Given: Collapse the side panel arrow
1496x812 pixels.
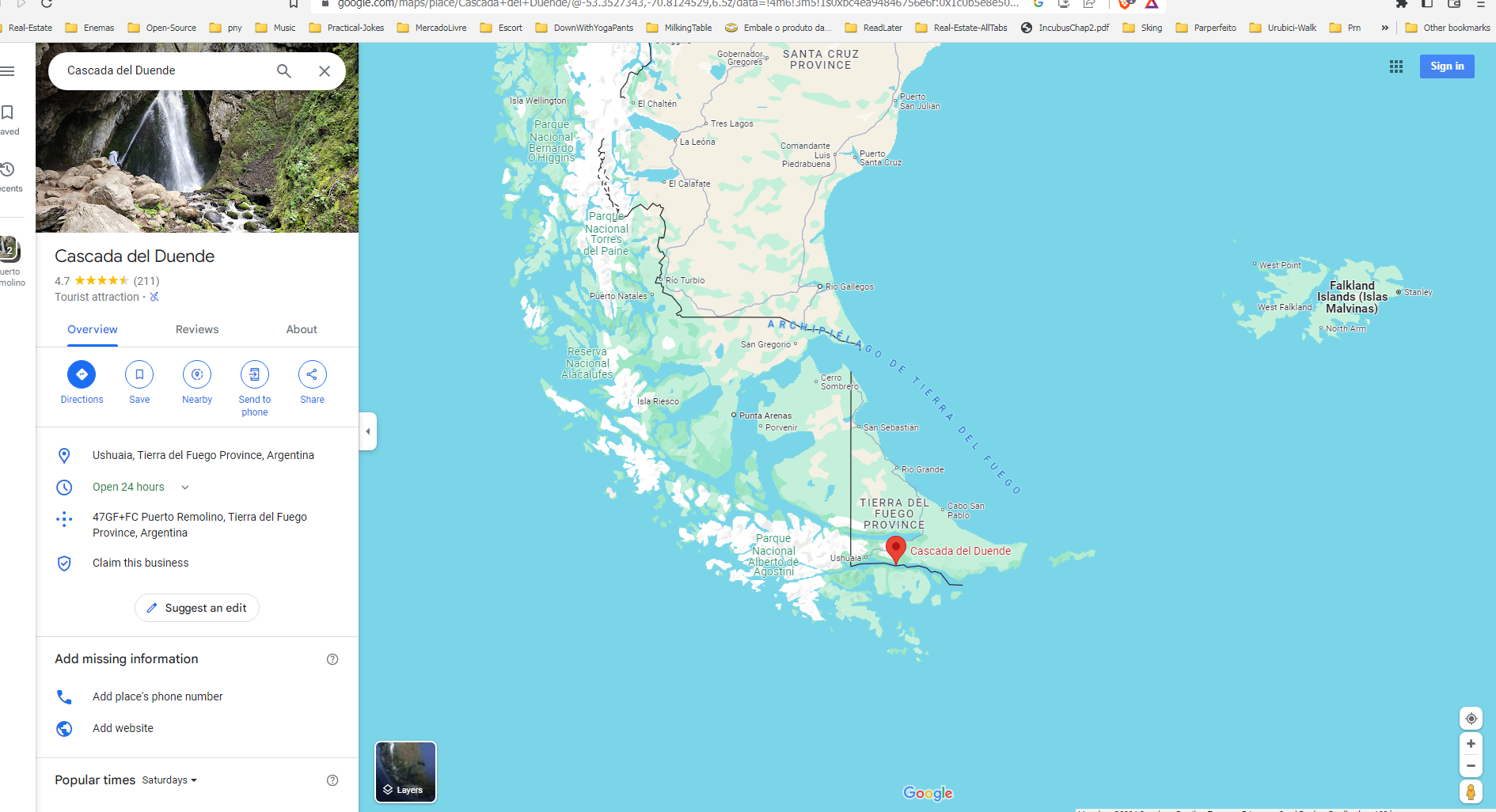Looking at the screenshot, I should click(x=368, y=431).
